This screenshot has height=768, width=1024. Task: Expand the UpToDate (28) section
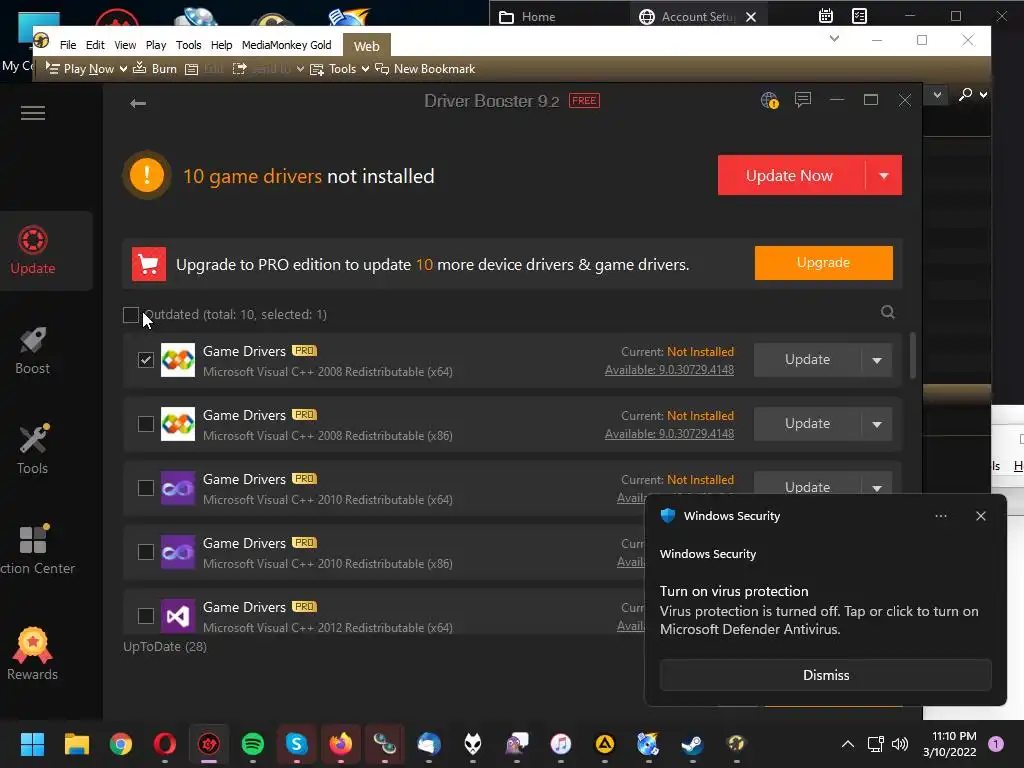[x=165, y=647]
